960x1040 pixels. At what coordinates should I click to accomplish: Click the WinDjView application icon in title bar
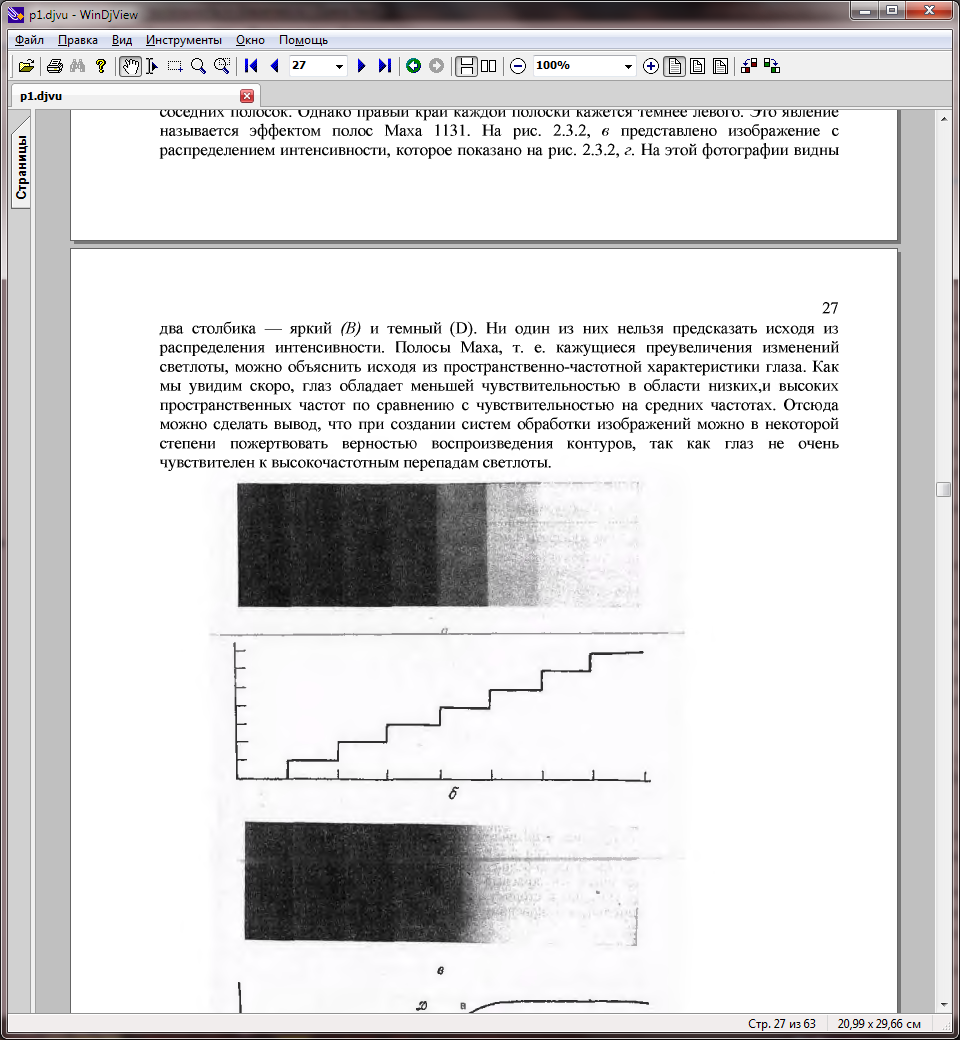(x=15, y=14)
